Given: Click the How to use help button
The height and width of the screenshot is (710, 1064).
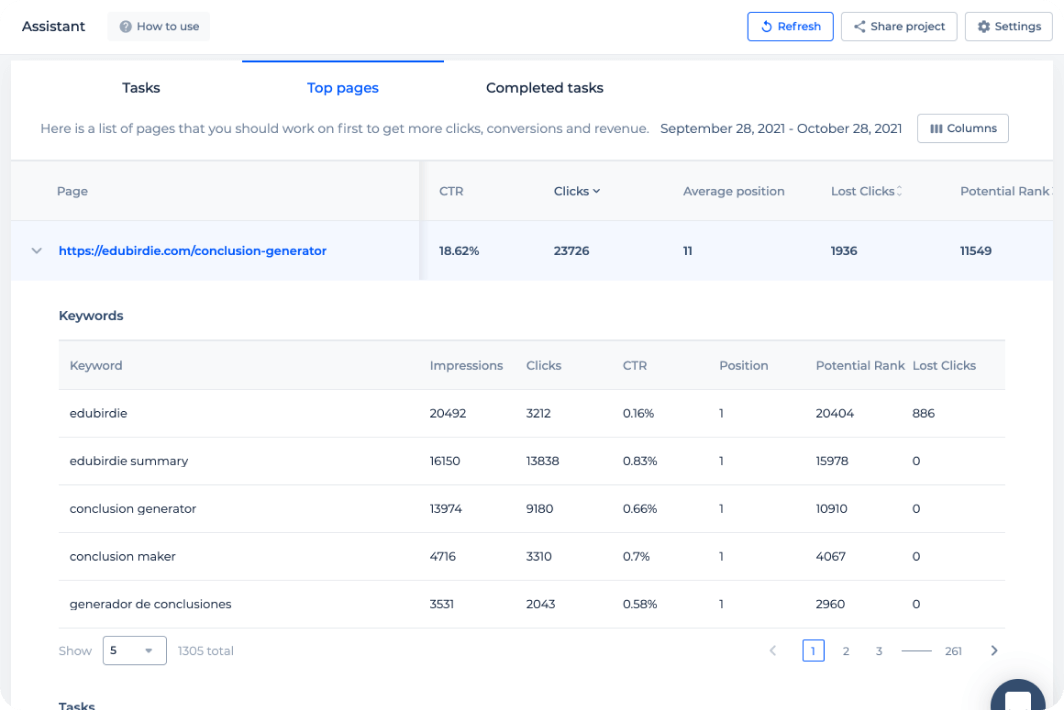Looking at the screenshot, I should [159, 26].
